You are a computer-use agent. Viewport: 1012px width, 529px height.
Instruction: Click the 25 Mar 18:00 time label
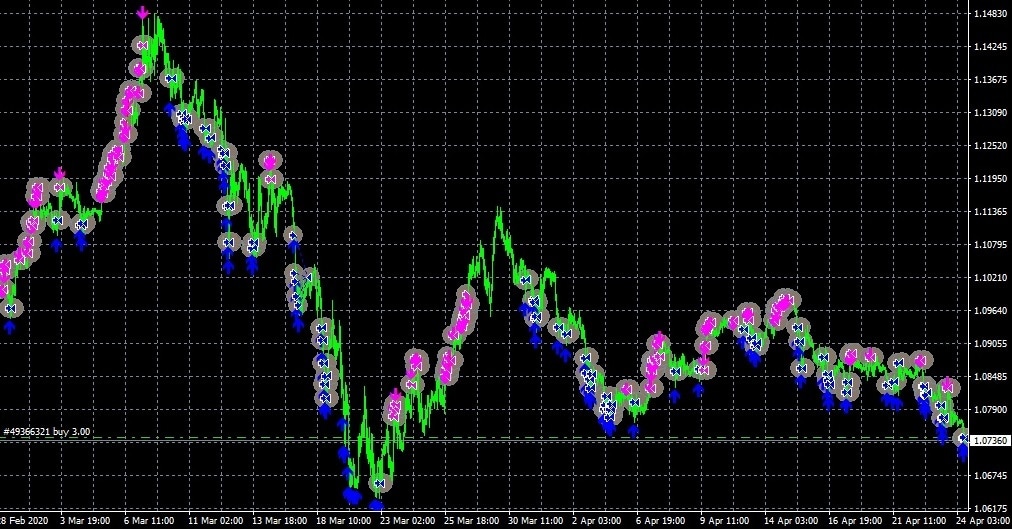471,520
